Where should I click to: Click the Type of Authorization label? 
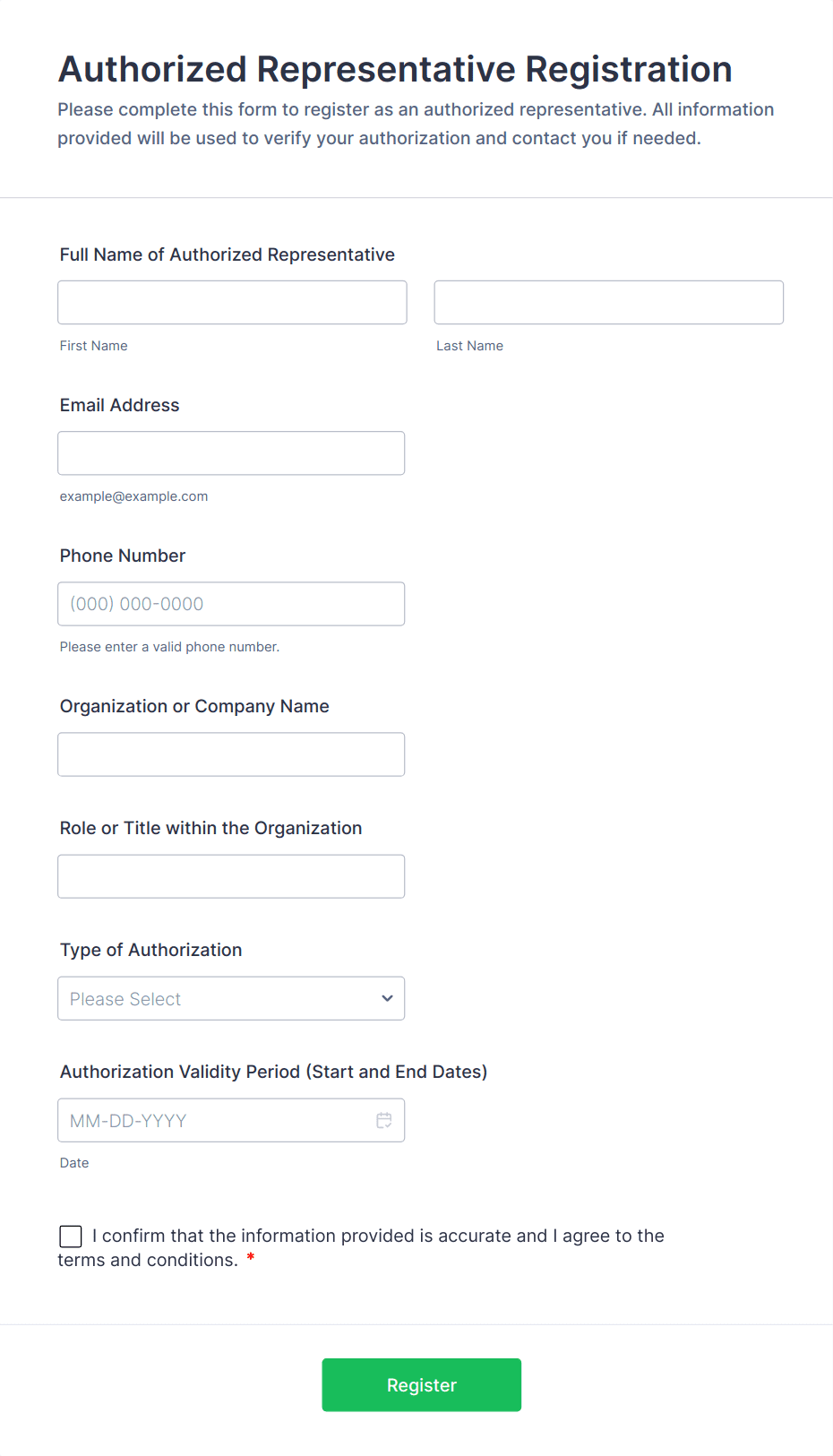(x=150, y=950)
